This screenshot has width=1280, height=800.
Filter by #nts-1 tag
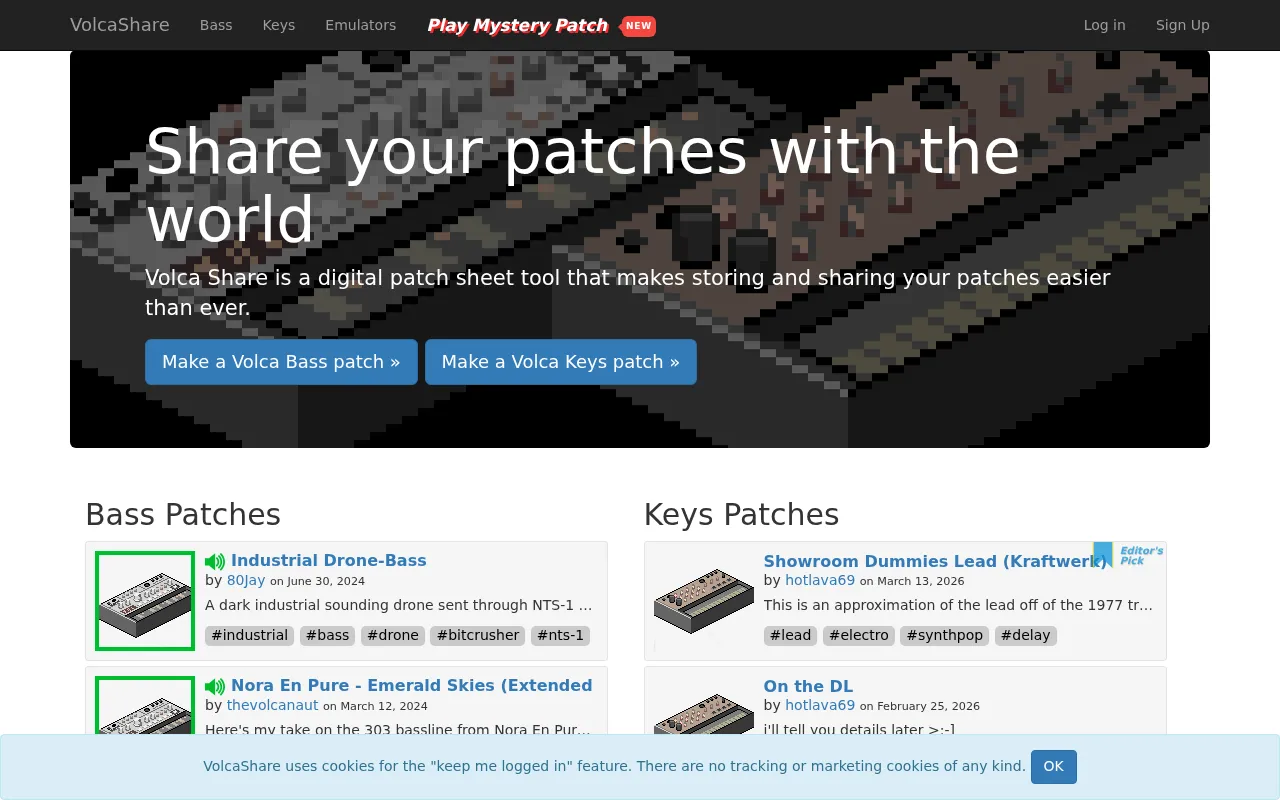click(x=560, y=635)
